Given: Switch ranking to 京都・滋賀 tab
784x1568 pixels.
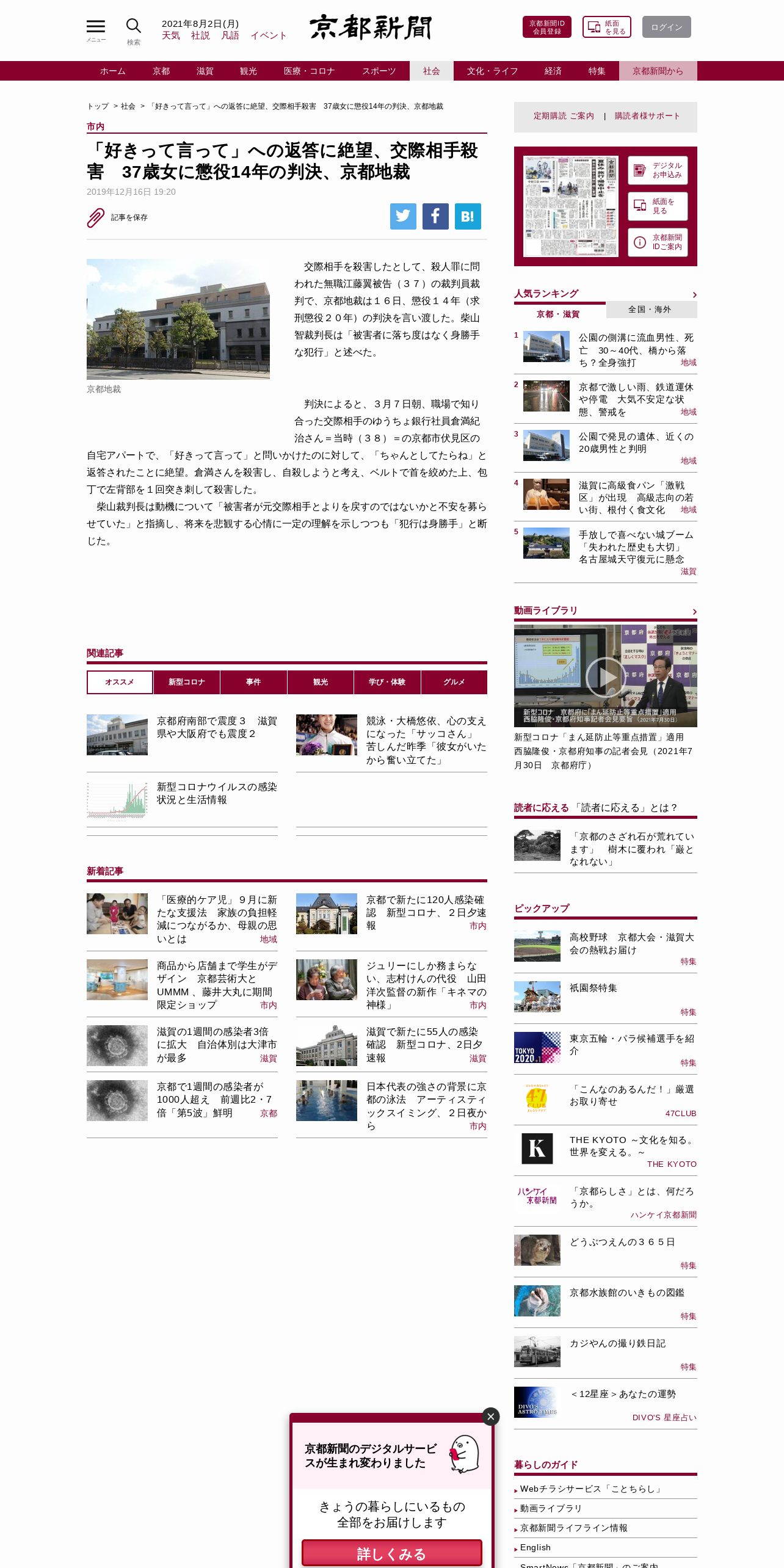Looking at the screenshot, I should [x=558, y=314].
